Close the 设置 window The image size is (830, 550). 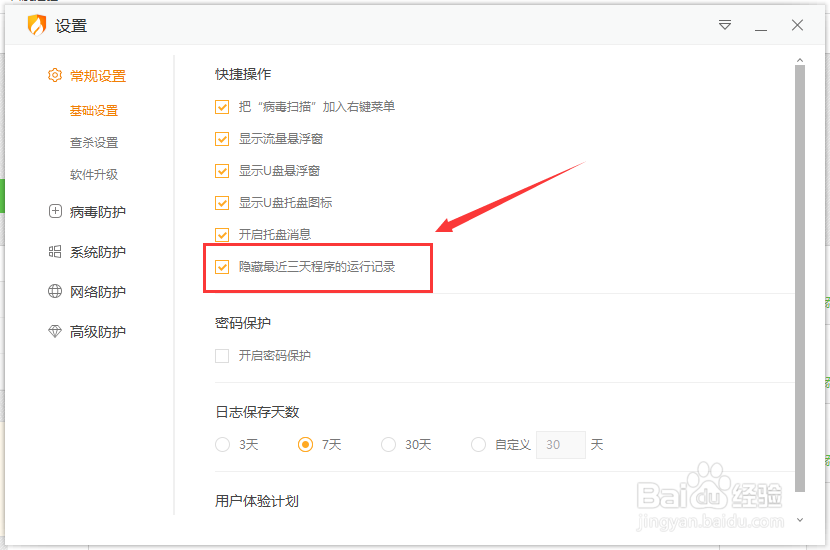tap(797, 25)
